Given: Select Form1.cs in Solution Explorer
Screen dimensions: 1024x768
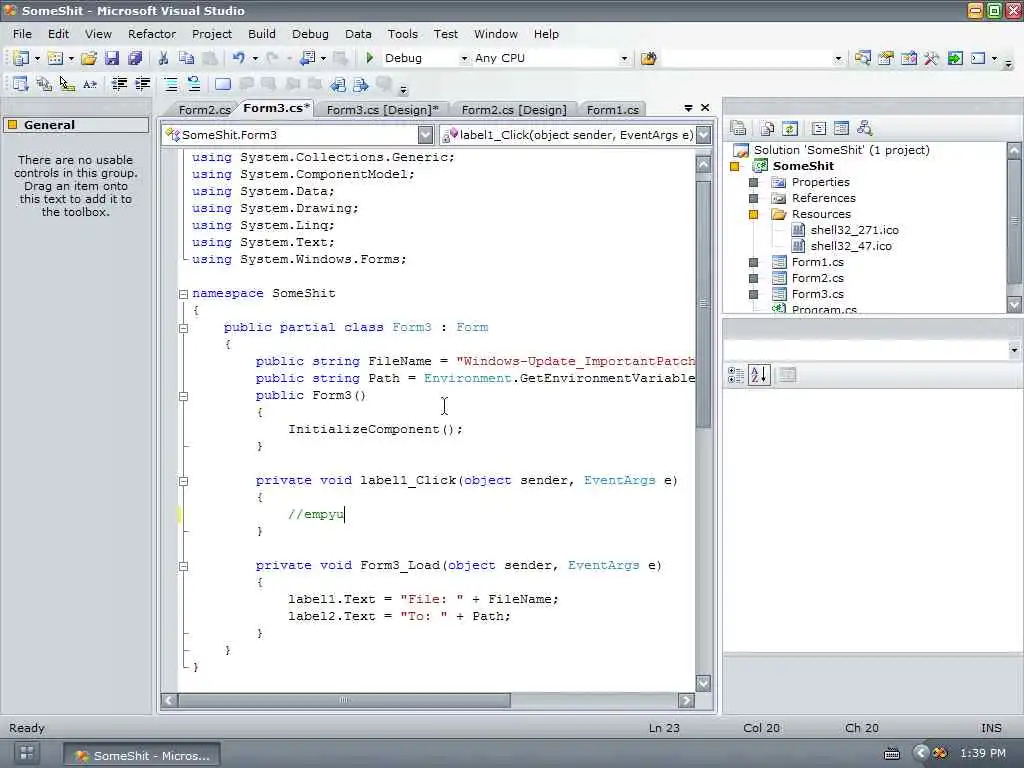Looking at the screenshot, I should pos(817,262).
